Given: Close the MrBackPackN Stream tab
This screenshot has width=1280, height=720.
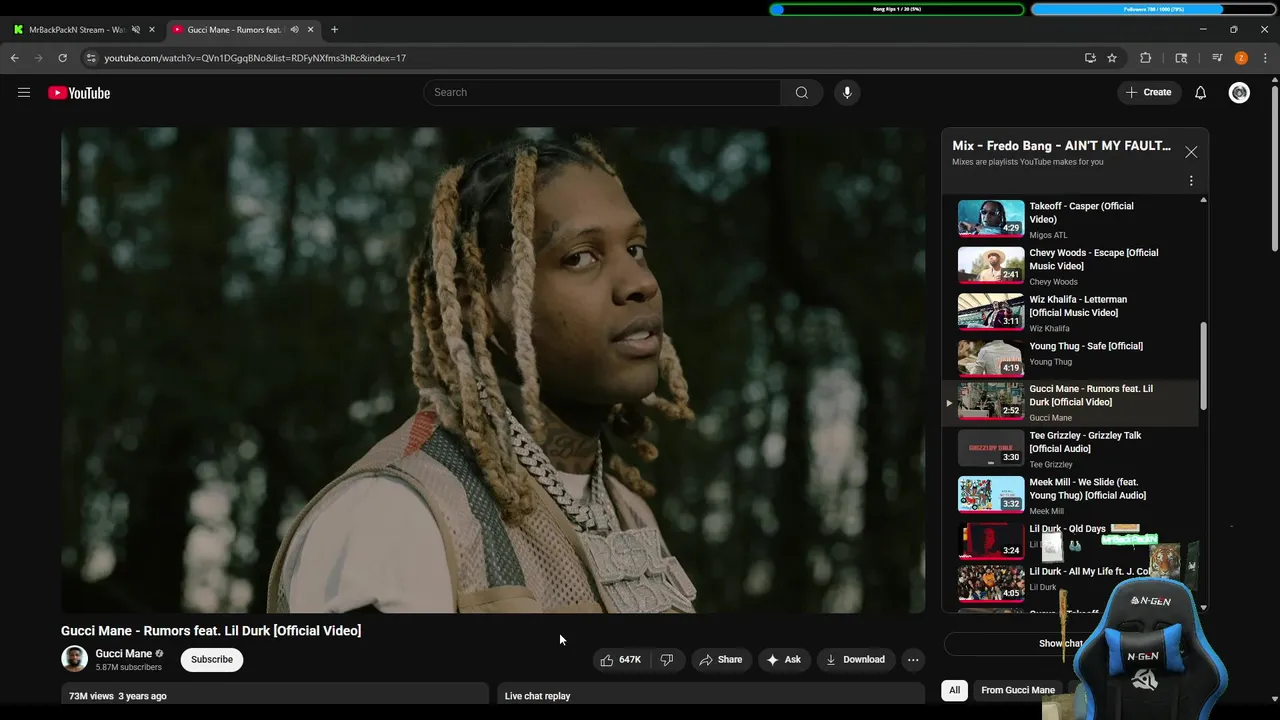Looking at the screenshot, I should click(x=152, y=30).
